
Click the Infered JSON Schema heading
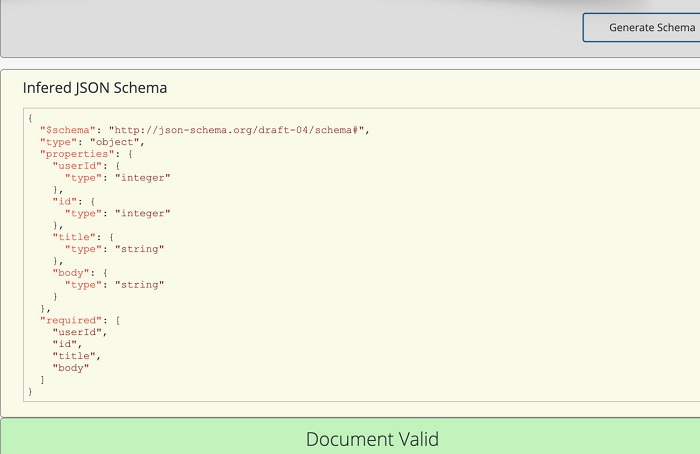click(x=95, y=88)
